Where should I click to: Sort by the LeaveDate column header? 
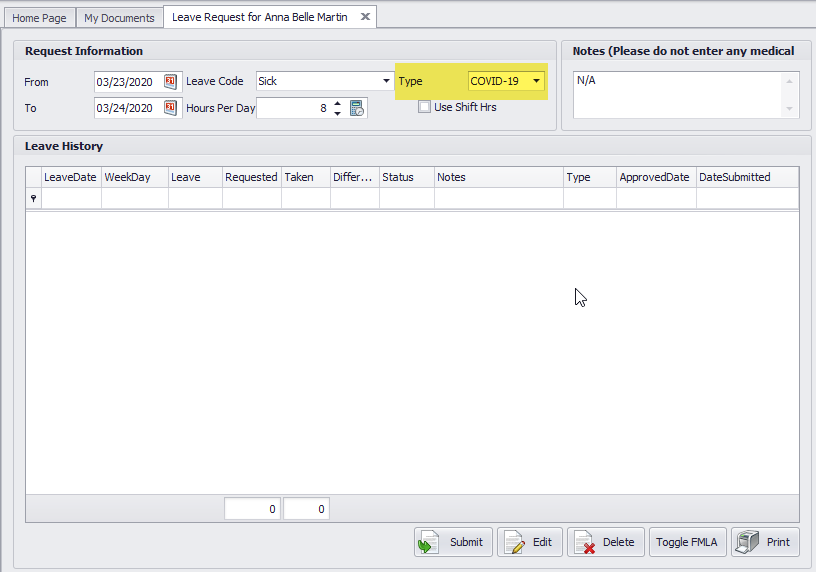(x=71, y=177)
